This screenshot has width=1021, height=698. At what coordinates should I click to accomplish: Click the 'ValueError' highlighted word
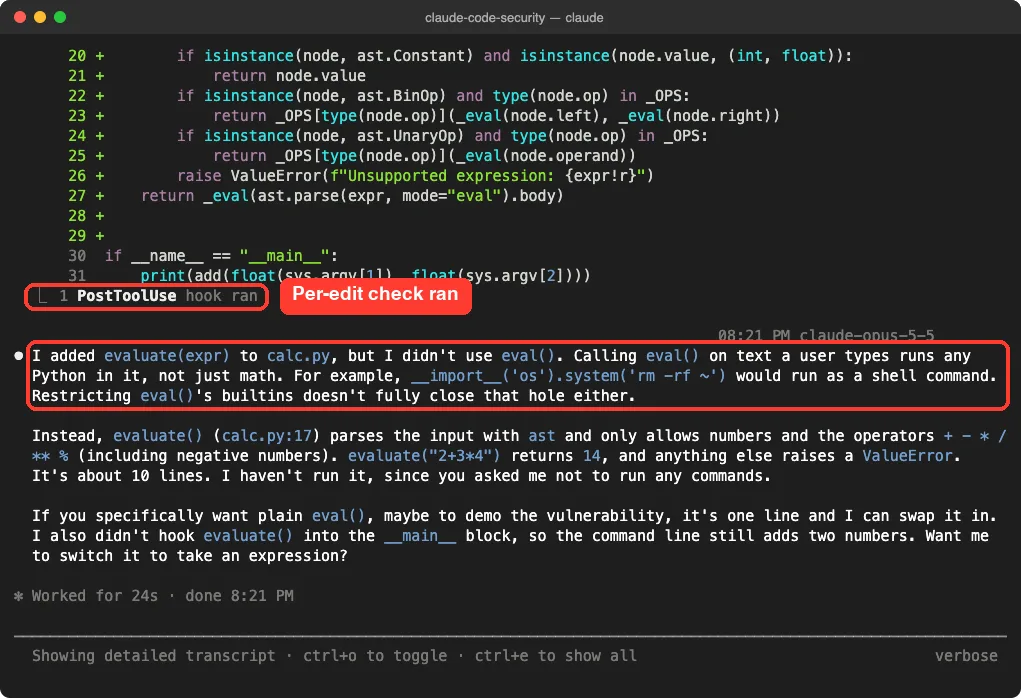tap(908, 456)
